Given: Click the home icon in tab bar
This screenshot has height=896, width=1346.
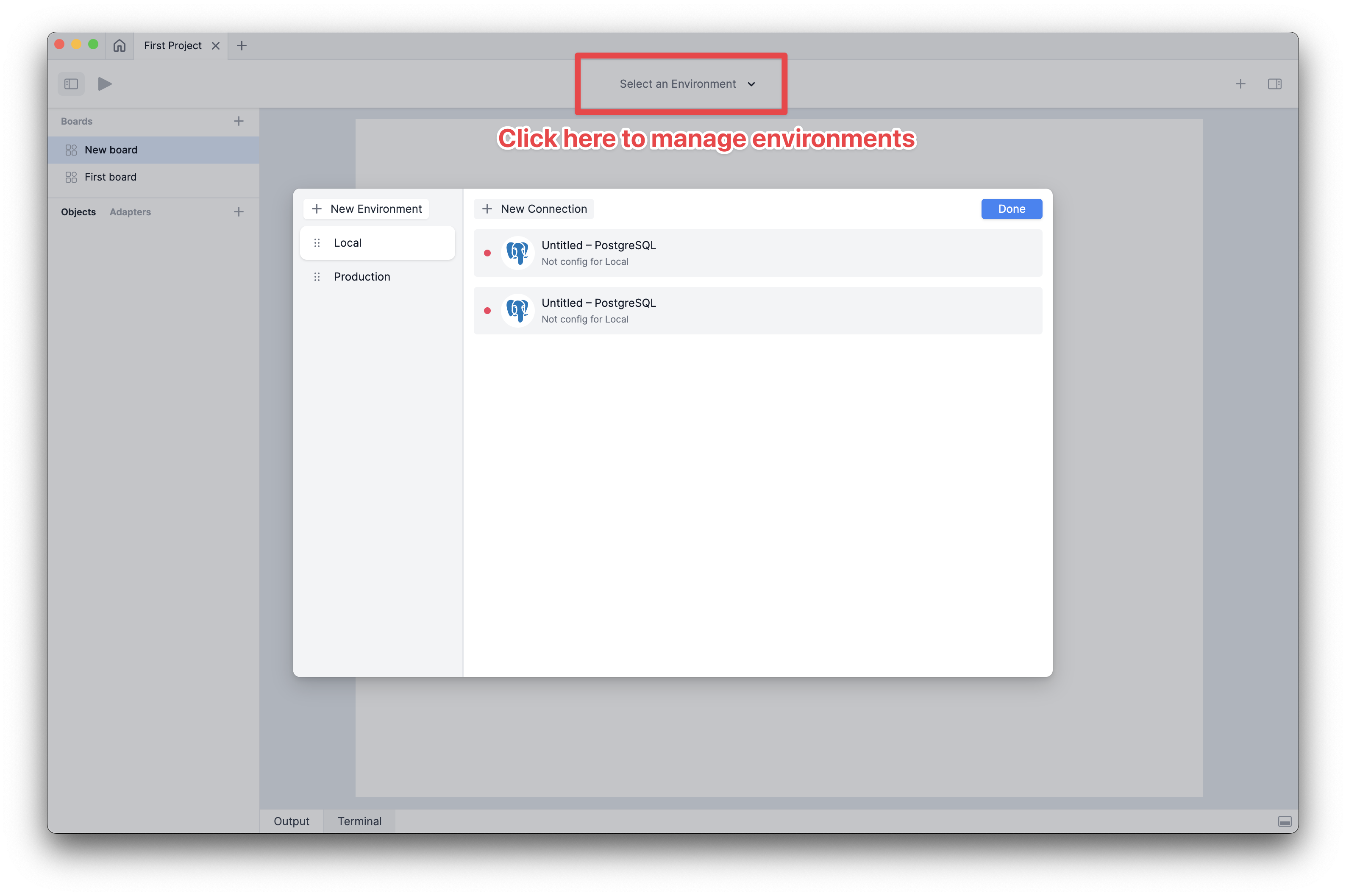Looking at the screenshot, I should [x=120, y=46].
